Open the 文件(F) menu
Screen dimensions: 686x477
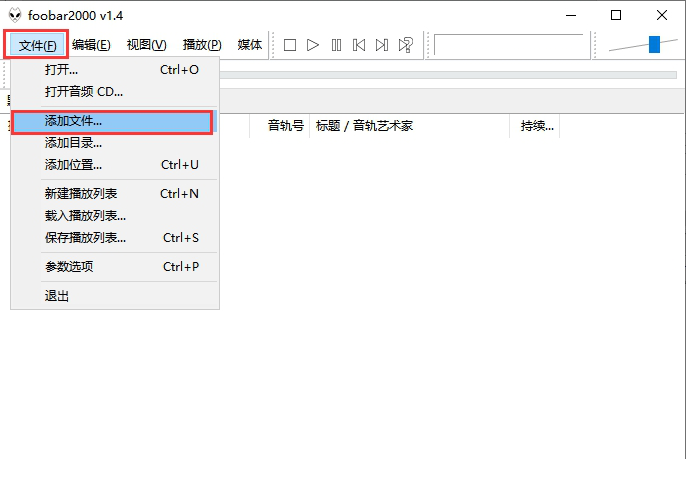(37, 45)
